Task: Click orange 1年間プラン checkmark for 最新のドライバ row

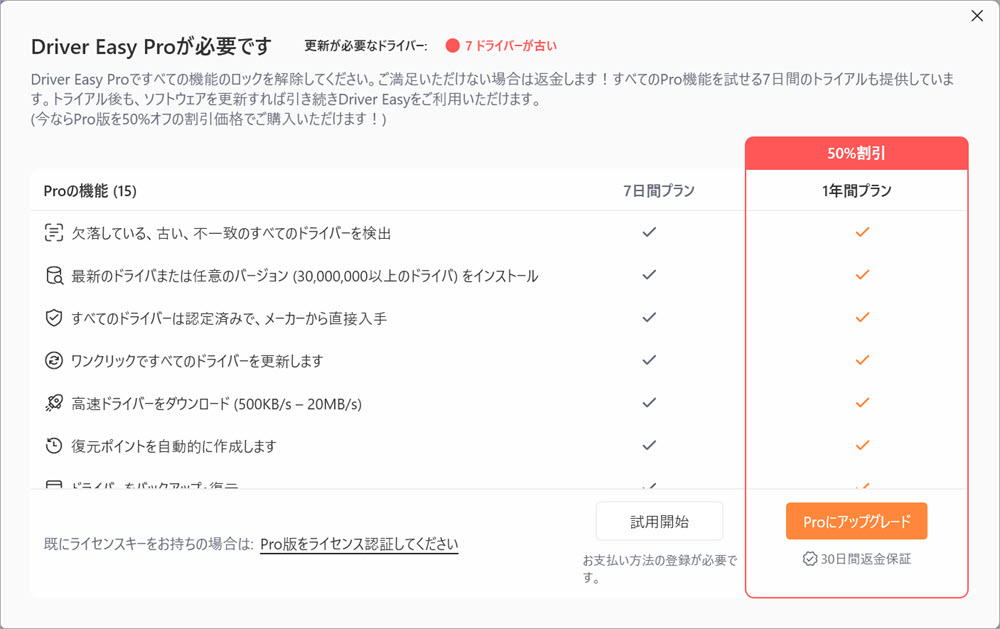Action: click(862, 275)
